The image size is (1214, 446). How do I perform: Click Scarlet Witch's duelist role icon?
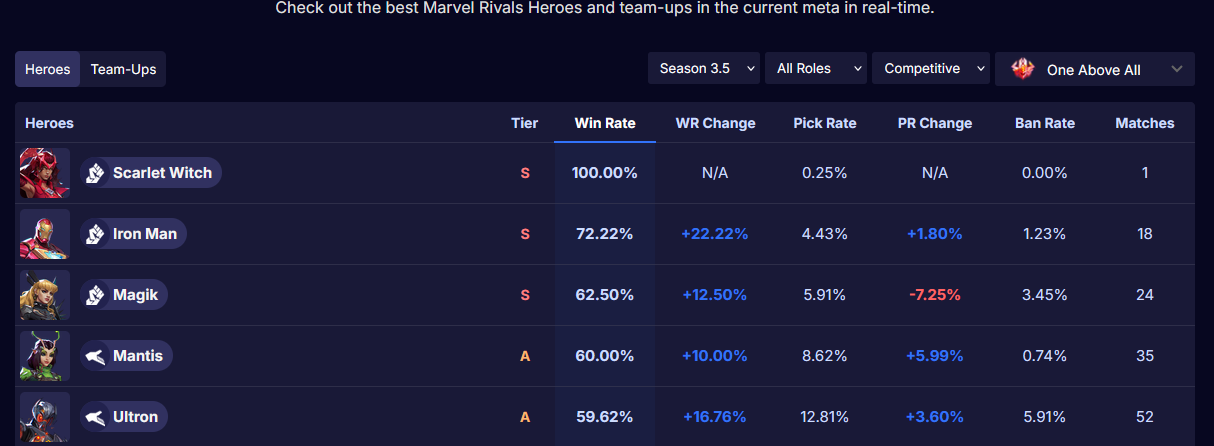pyautogui.click(x=95, y=173)
